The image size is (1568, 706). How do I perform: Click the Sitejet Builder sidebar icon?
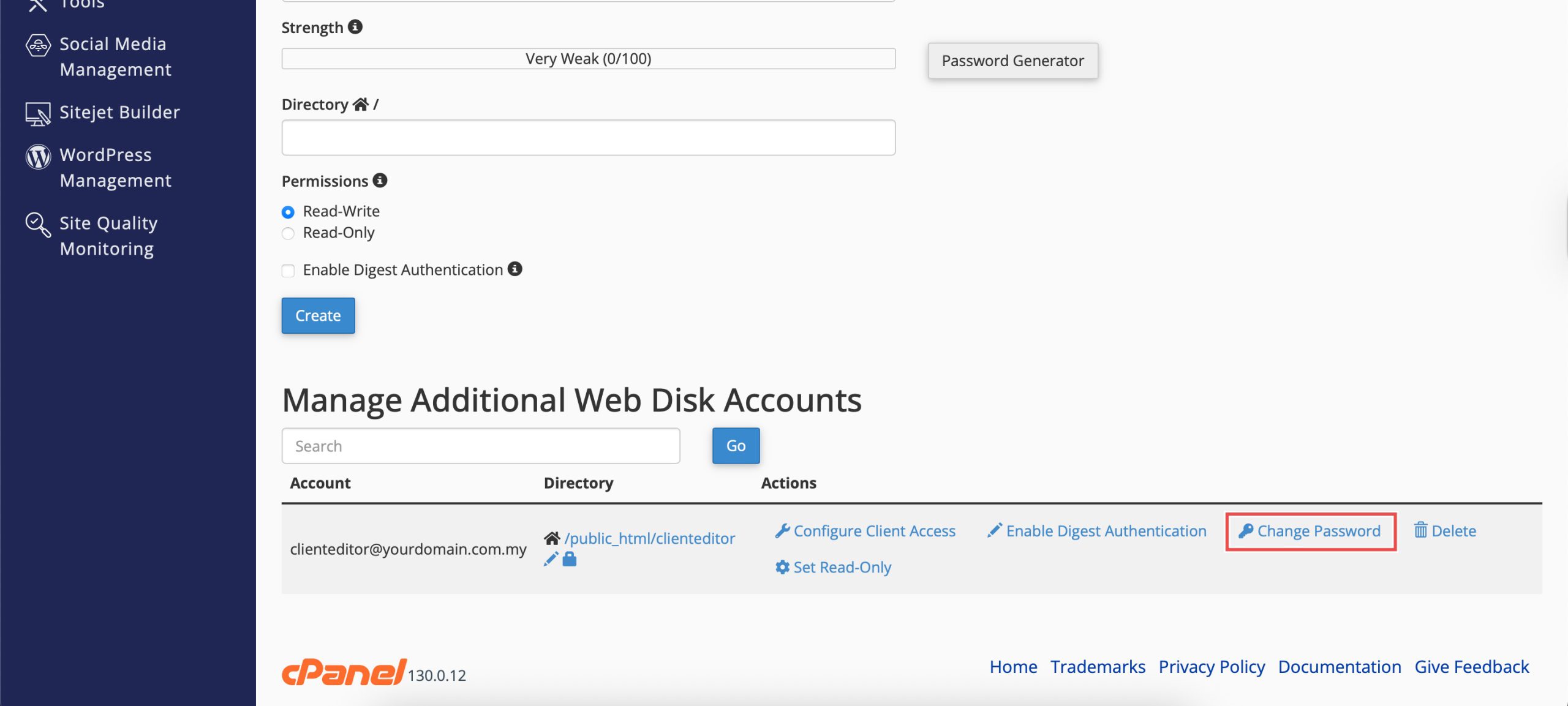click(38, 113)
